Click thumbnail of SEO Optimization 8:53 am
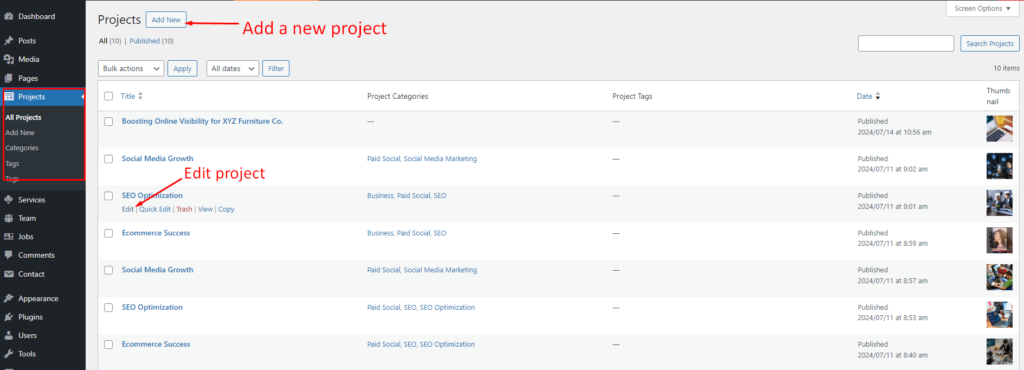The width and height of the screenshot is (1024, 370). [x=999, y=314]
